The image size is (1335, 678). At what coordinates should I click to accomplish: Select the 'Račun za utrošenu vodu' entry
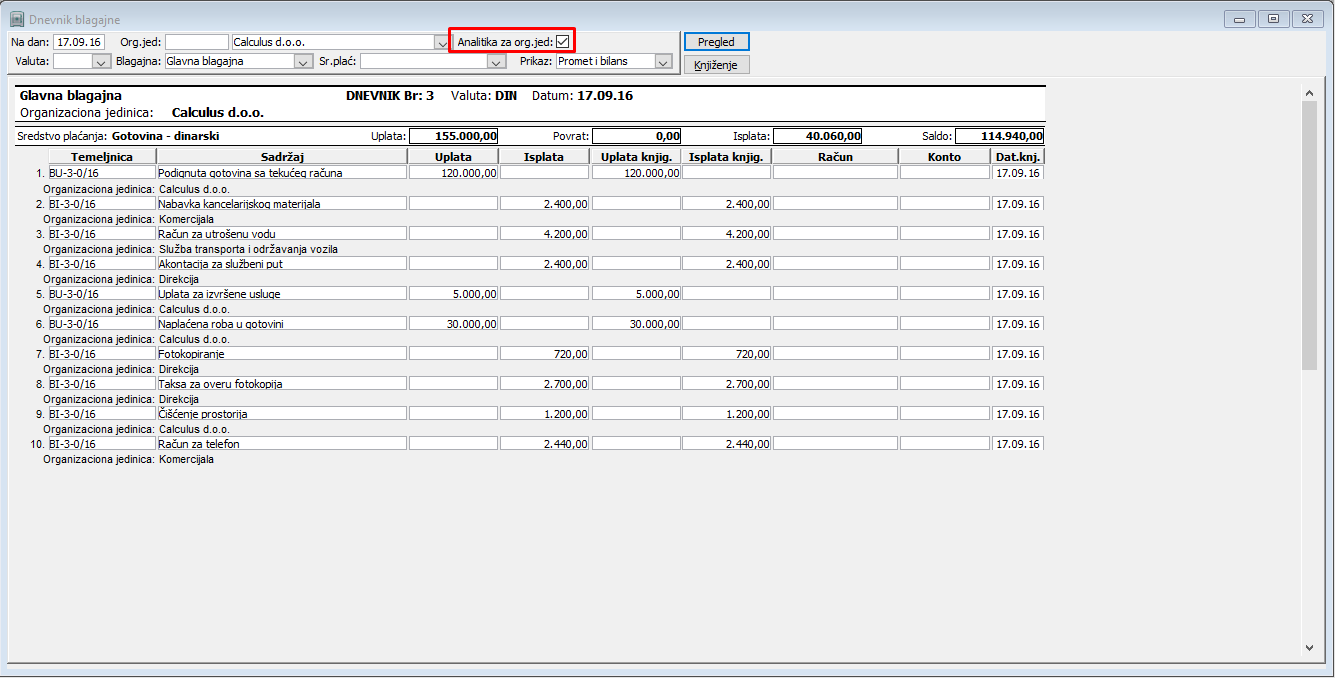(281, 233)
